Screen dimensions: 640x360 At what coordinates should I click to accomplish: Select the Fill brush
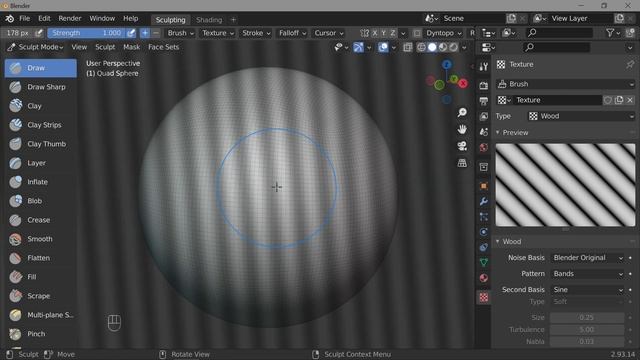(x=40, y=277)
